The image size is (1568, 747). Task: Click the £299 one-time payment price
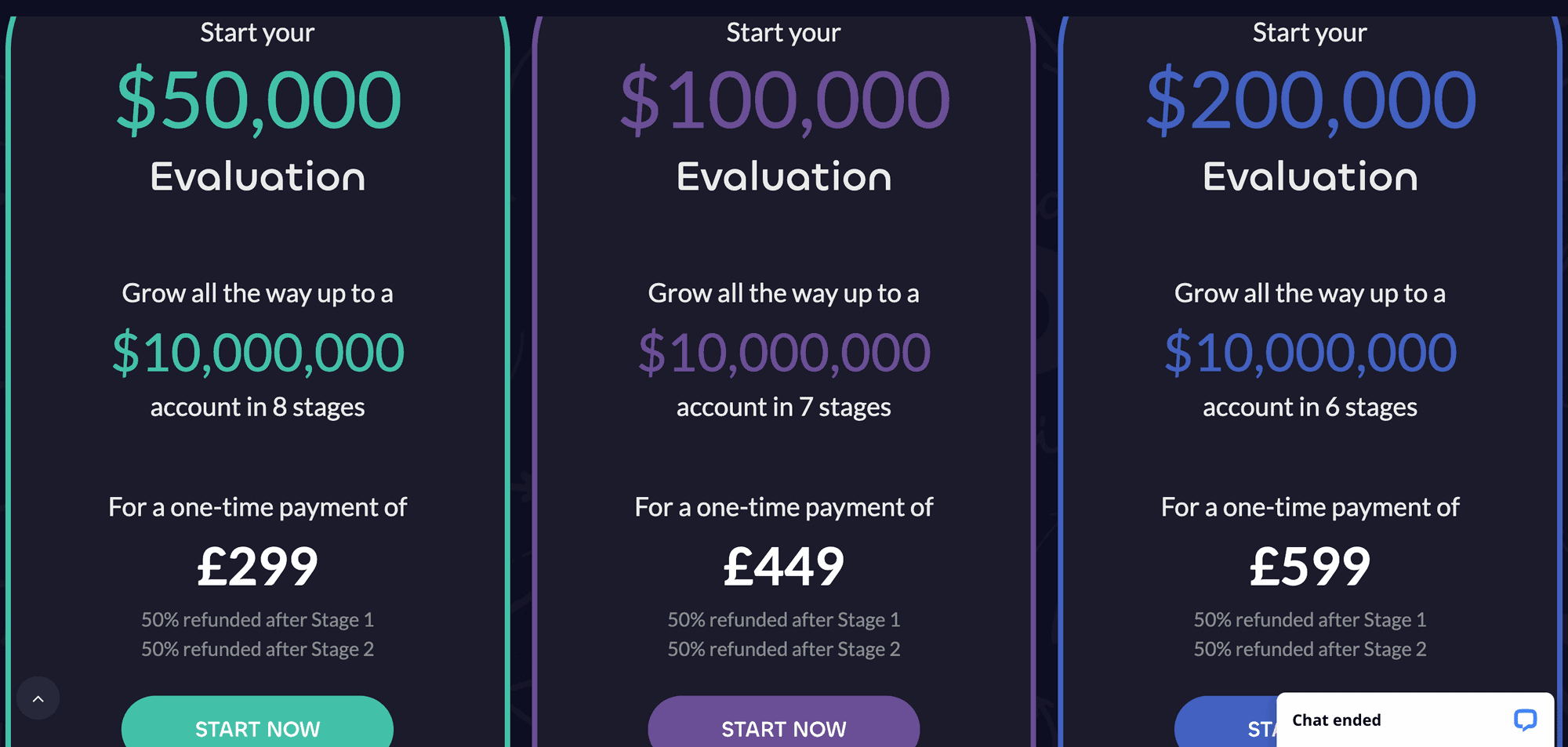[258, 566]
